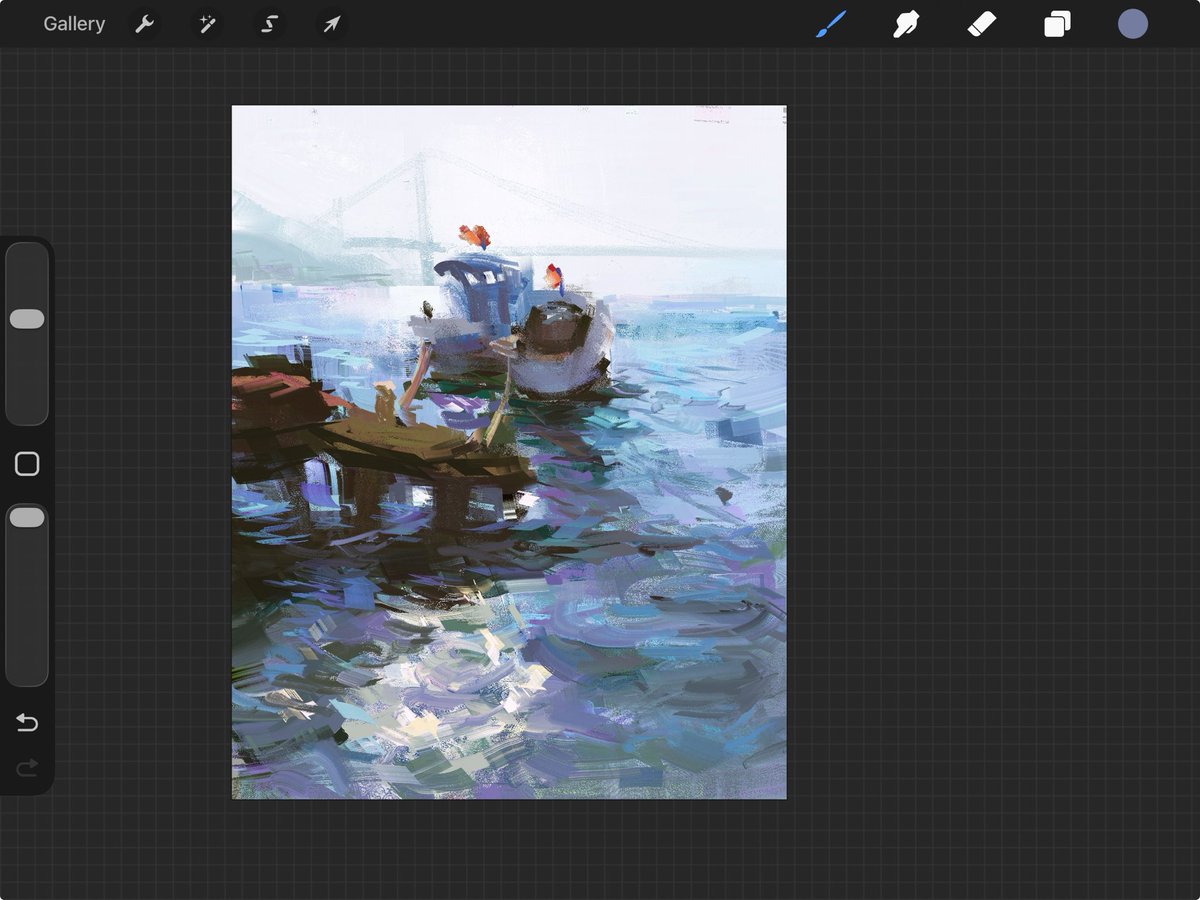This screenshot has width=1200, height=900.
Task: Activate the Transform arrow tool
Action: (x=331, y=24)
